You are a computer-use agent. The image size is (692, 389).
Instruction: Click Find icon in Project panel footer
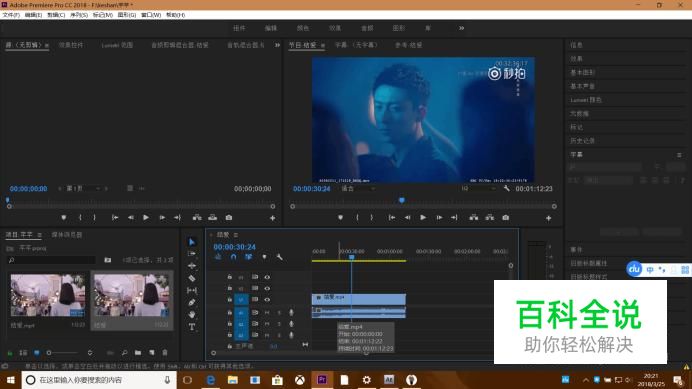124,353
